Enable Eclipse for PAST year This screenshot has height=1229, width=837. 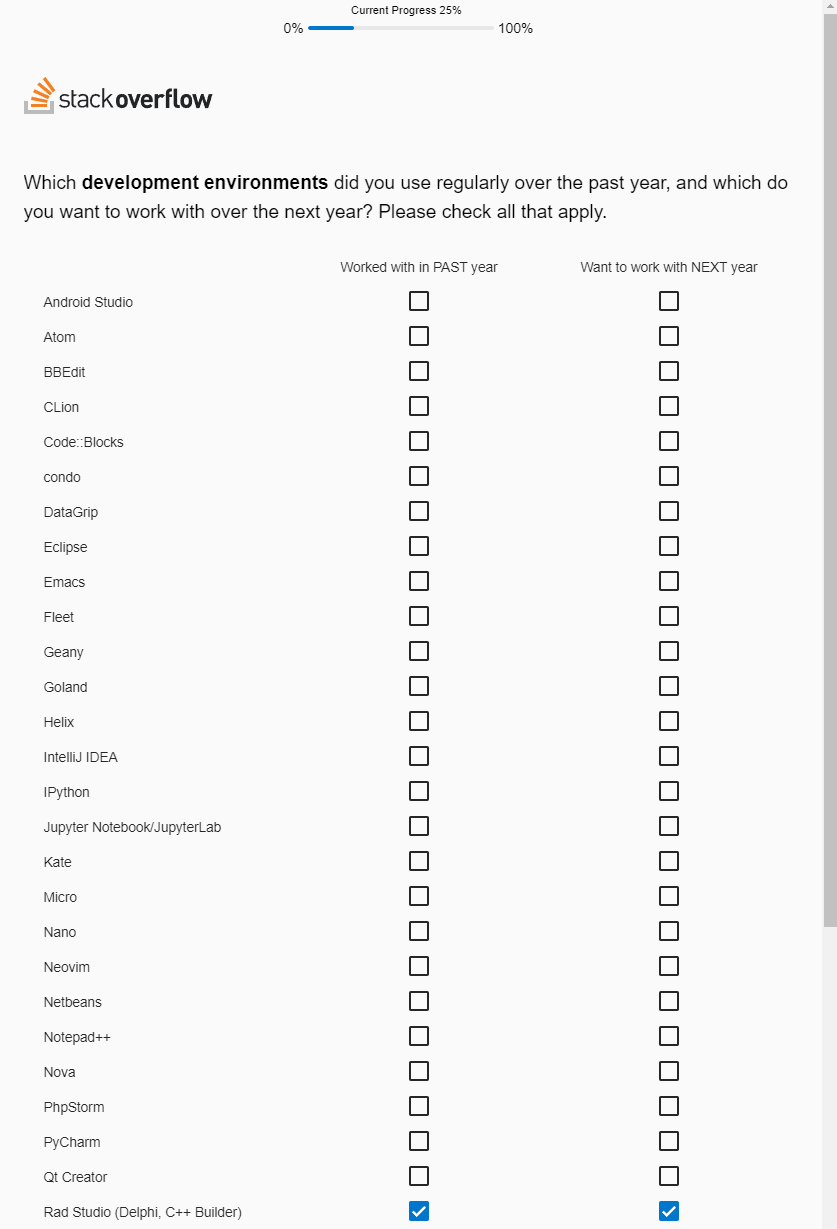(418, 546)
